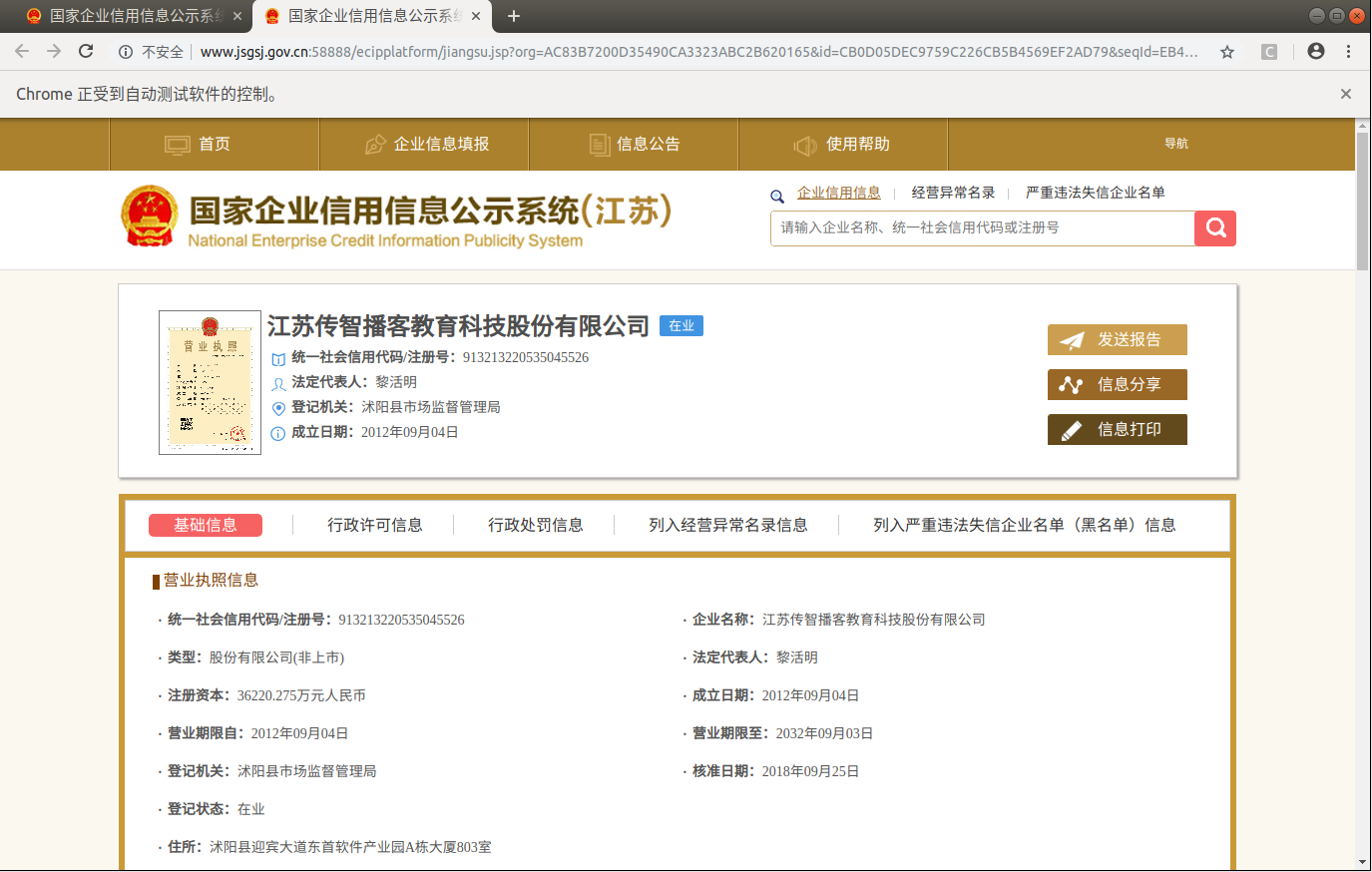Open 信息公告 in the nav bar
This screenshot has width=1372, height=872.
(634, 145)
